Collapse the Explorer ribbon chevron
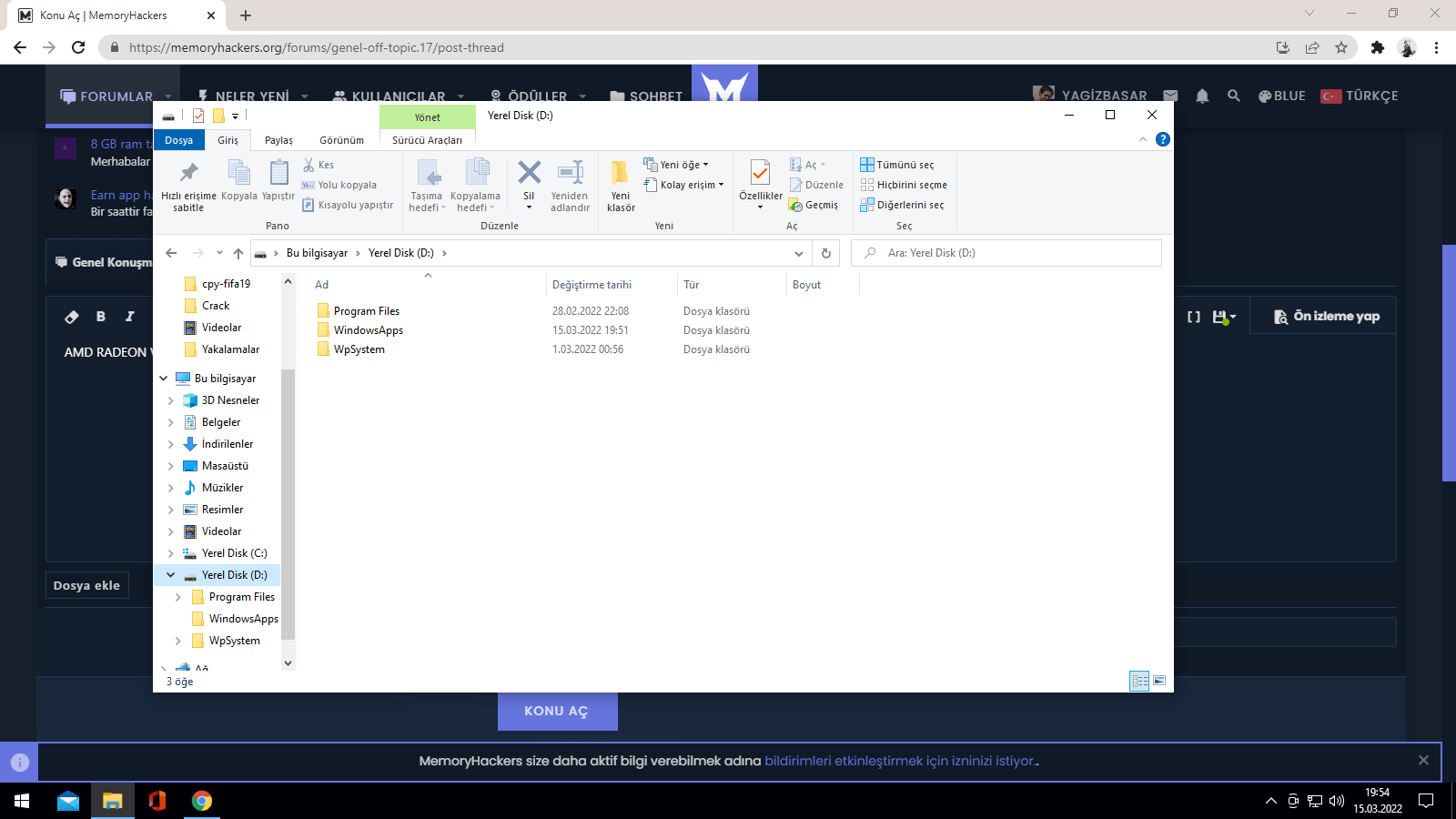This screenshot has height=819, width=1456. pos(1143,139)
